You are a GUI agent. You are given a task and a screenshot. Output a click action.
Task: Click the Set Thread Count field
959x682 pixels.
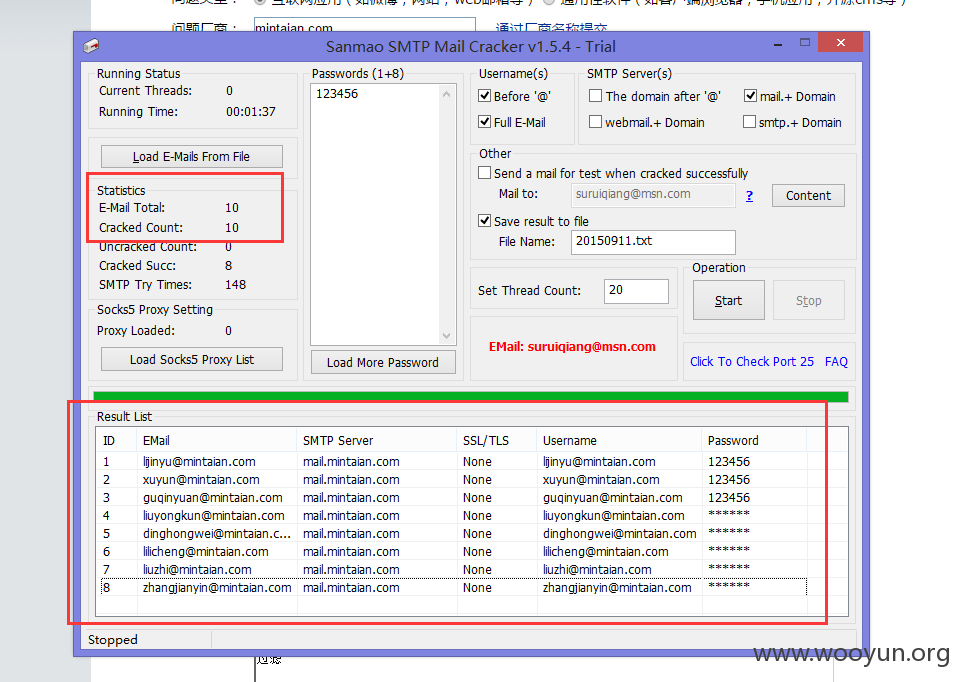[636, 291]
